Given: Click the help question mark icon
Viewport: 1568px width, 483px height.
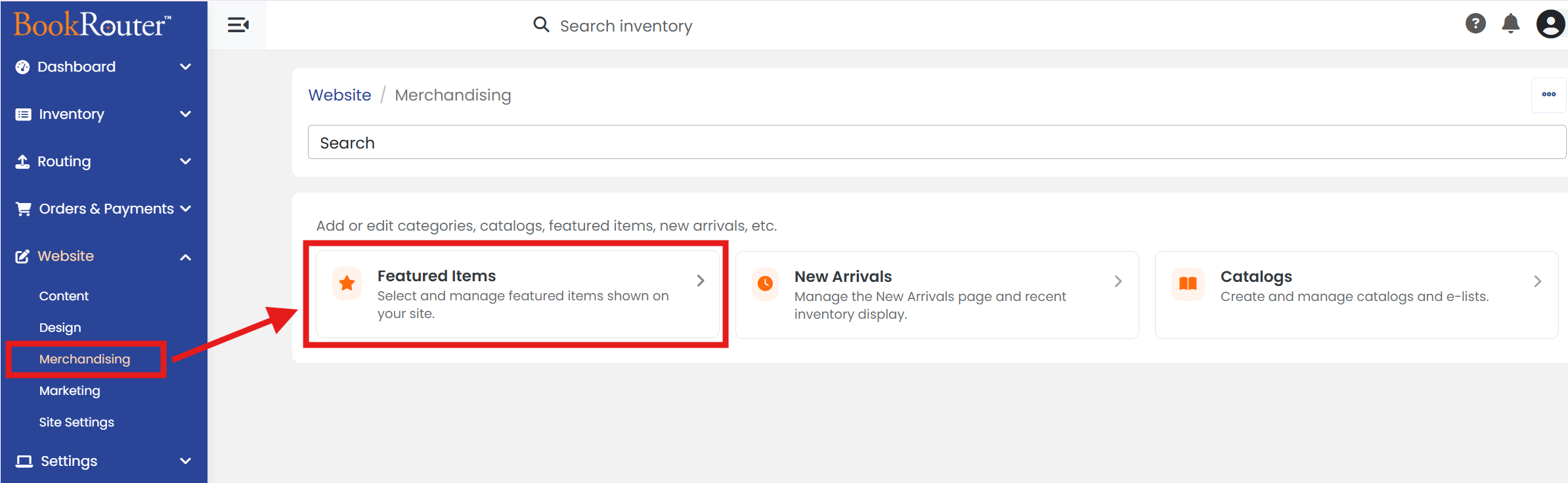Looking at the screenshot, I should [1475, 24].
